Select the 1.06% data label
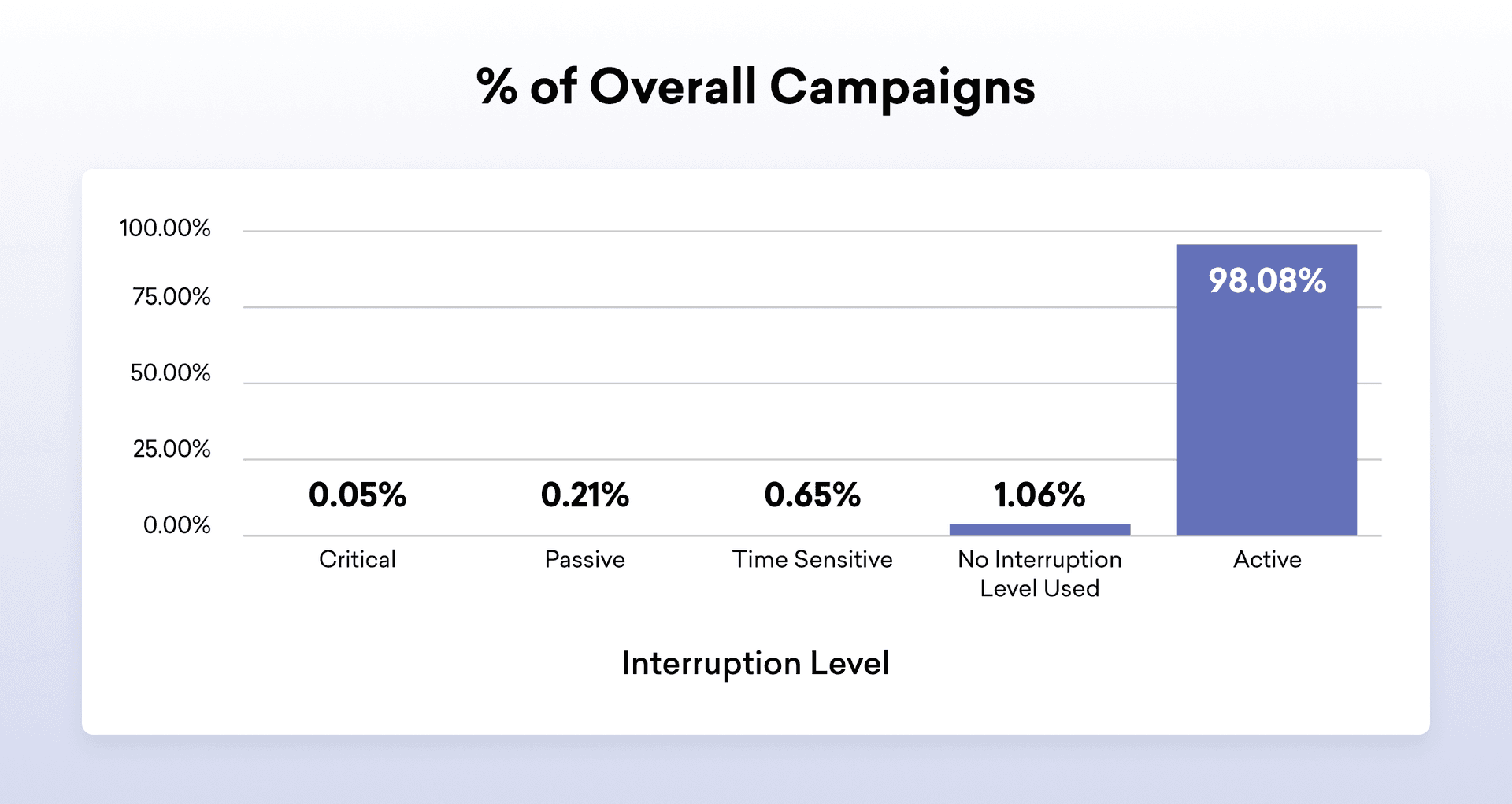1512x804 pixels. (x=1039, y=495)
